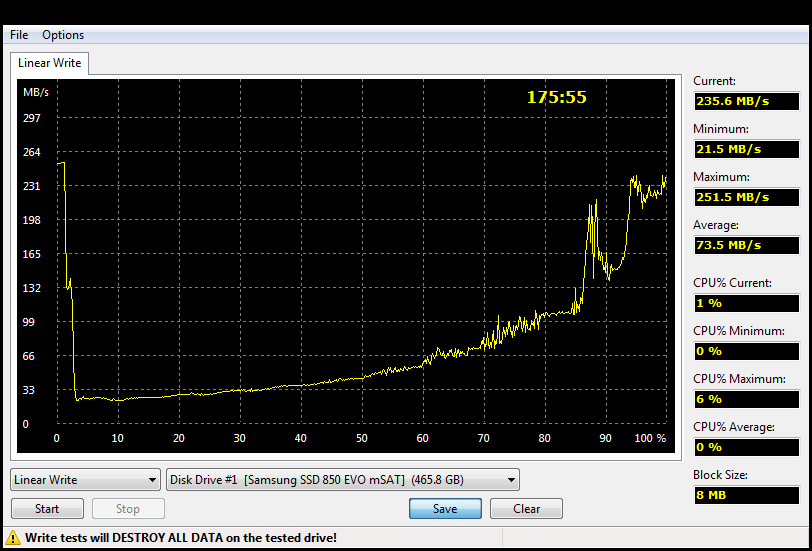Click the Start button

47,509
